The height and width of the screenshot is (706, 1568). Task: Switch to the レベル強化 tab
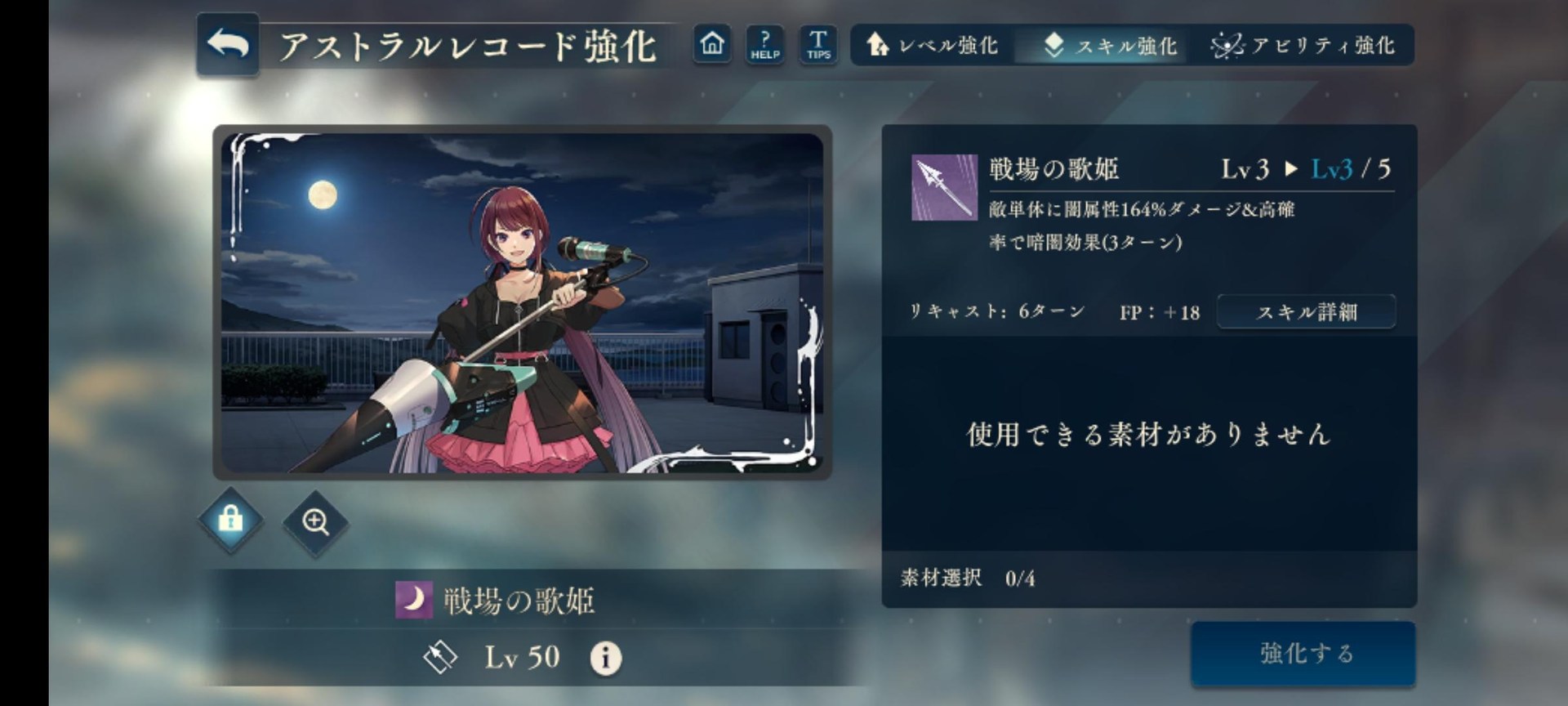(x=933, y=45)
